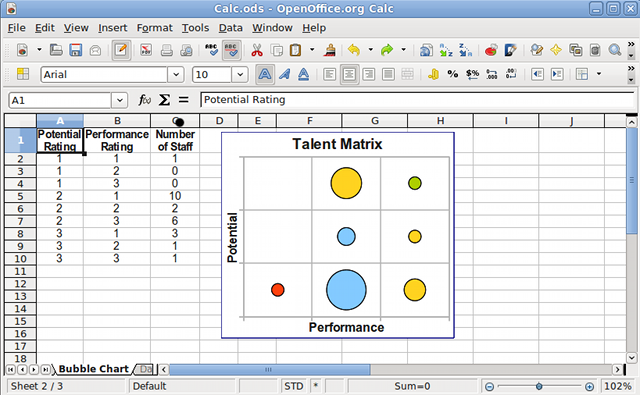The height and width of the screenshot is (395, 640).
Task: Click the Sort Ascending icon
Action: (446, 50)
